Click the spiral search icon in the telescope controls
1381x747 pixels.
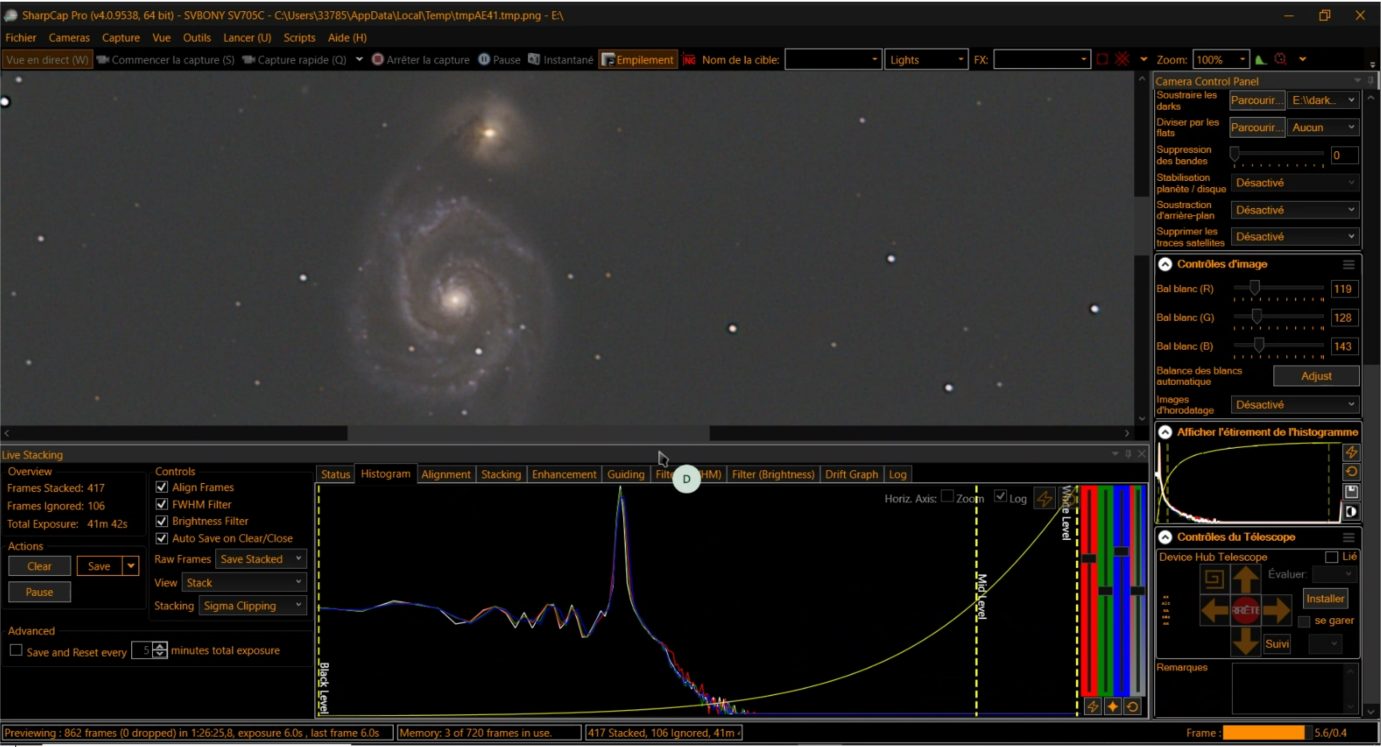pos(1214,579)
